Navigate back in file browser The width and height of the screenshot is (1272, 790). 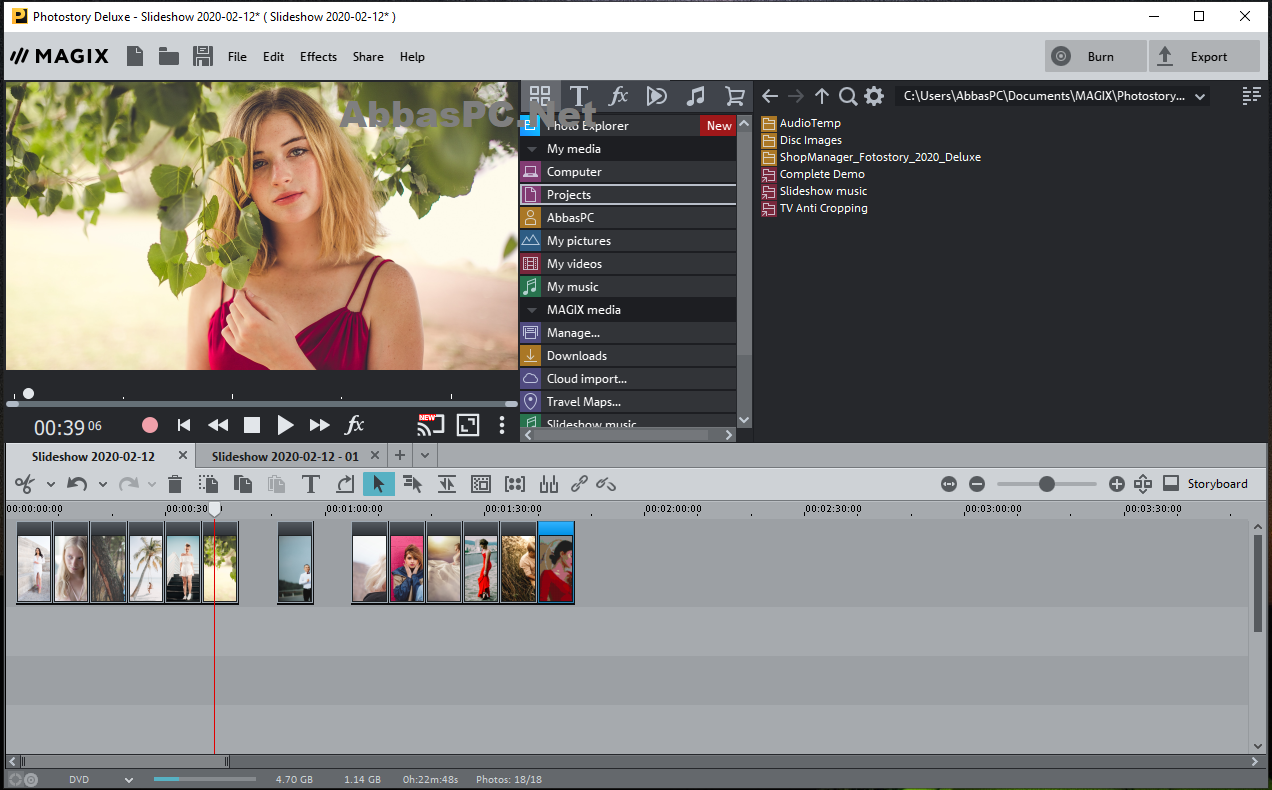click(x=770, y=96)
